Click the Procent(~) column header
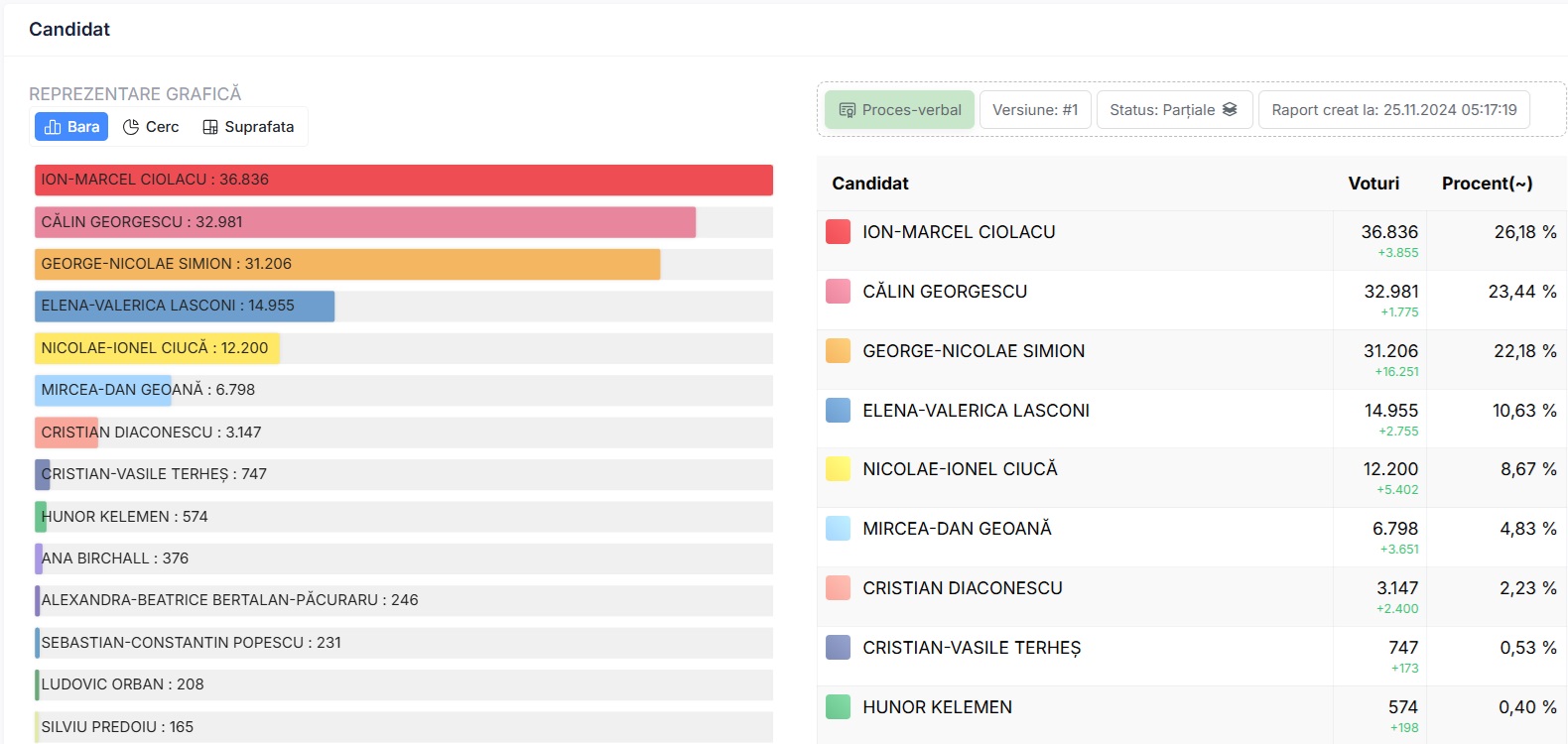Image resolution: width=1568 pixels, height=744 pixels. (1487, 184)
